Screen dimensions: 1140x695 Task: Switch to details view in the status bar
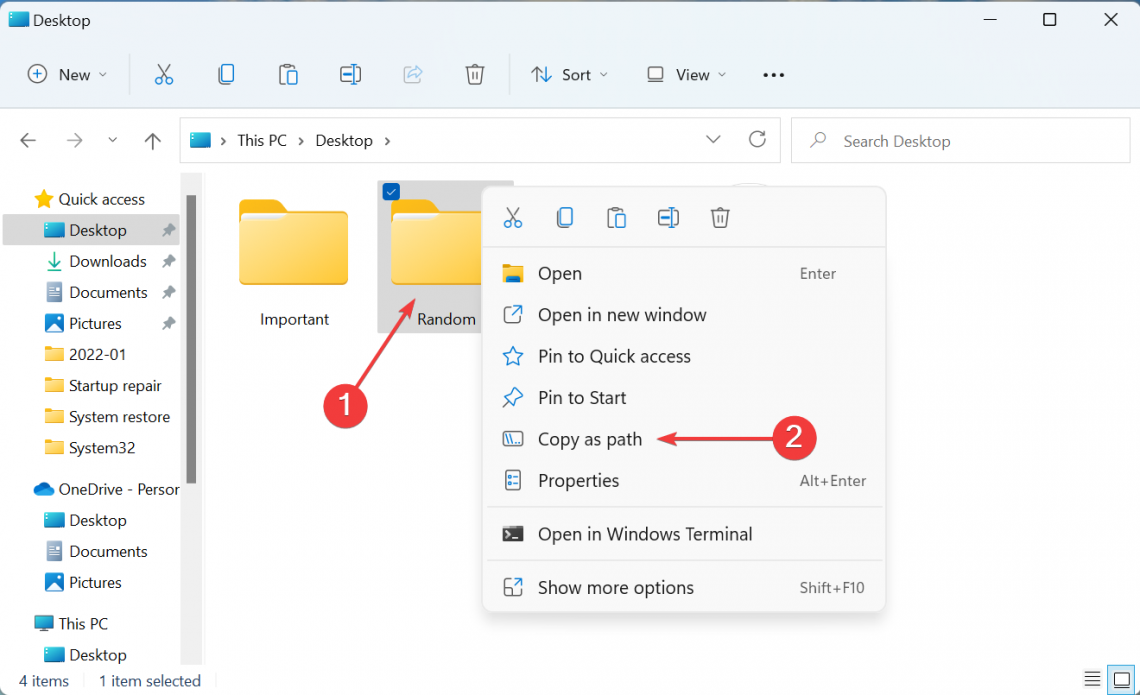[x=1092, y=679]
